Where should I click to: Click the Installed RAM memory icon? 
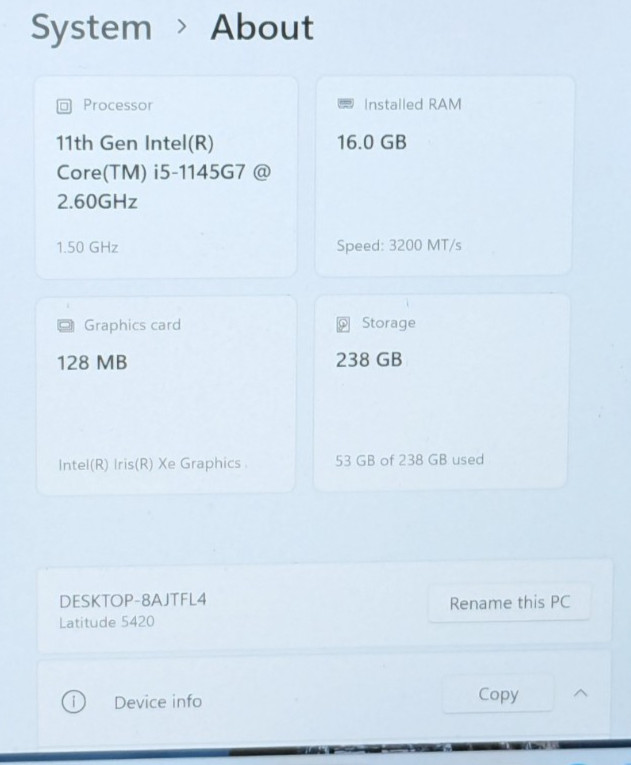pyautogui.click(x=346, y=104)
